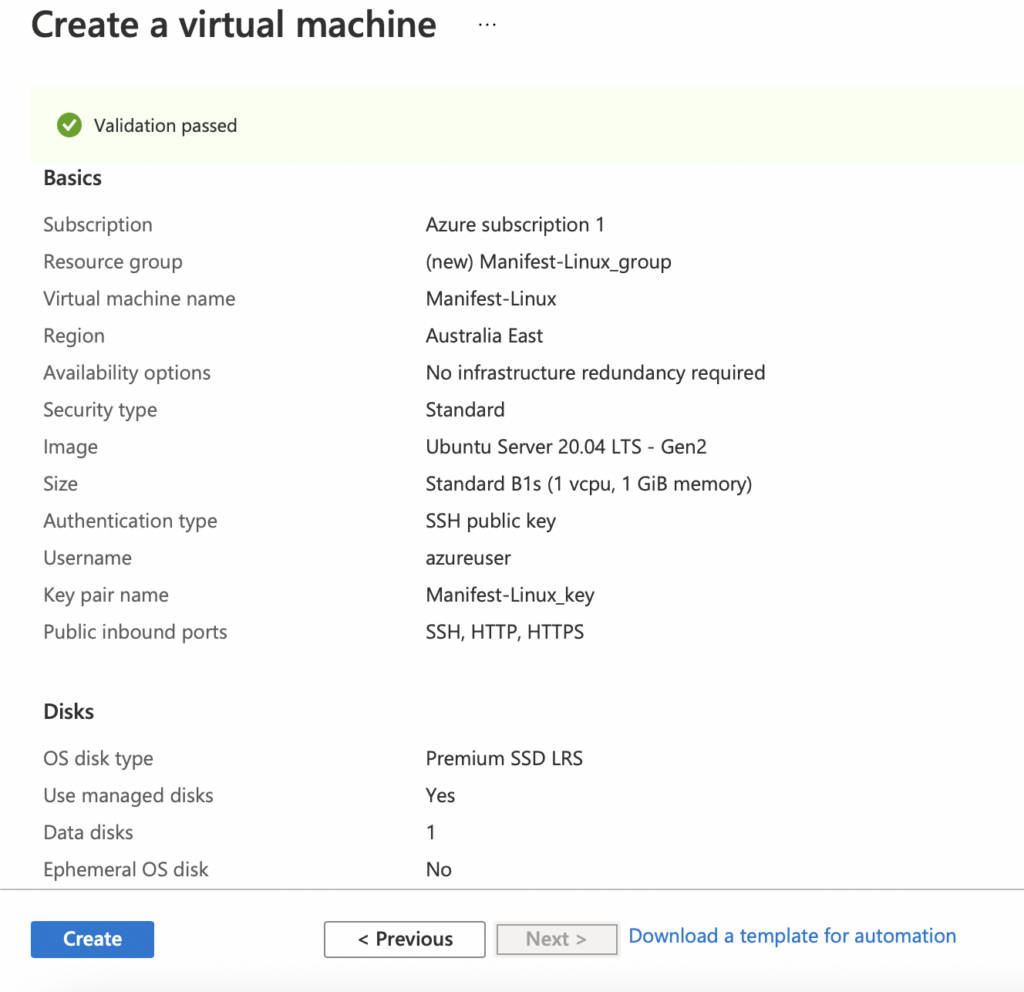Open the ellipsis menu beside page title

(x=487, y=25)
